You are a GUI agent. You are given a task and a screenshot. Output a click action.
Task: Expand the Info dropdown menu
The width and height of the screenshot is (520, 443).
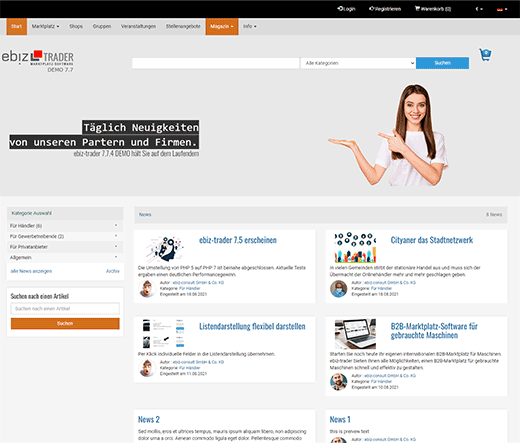pos(250,26)
